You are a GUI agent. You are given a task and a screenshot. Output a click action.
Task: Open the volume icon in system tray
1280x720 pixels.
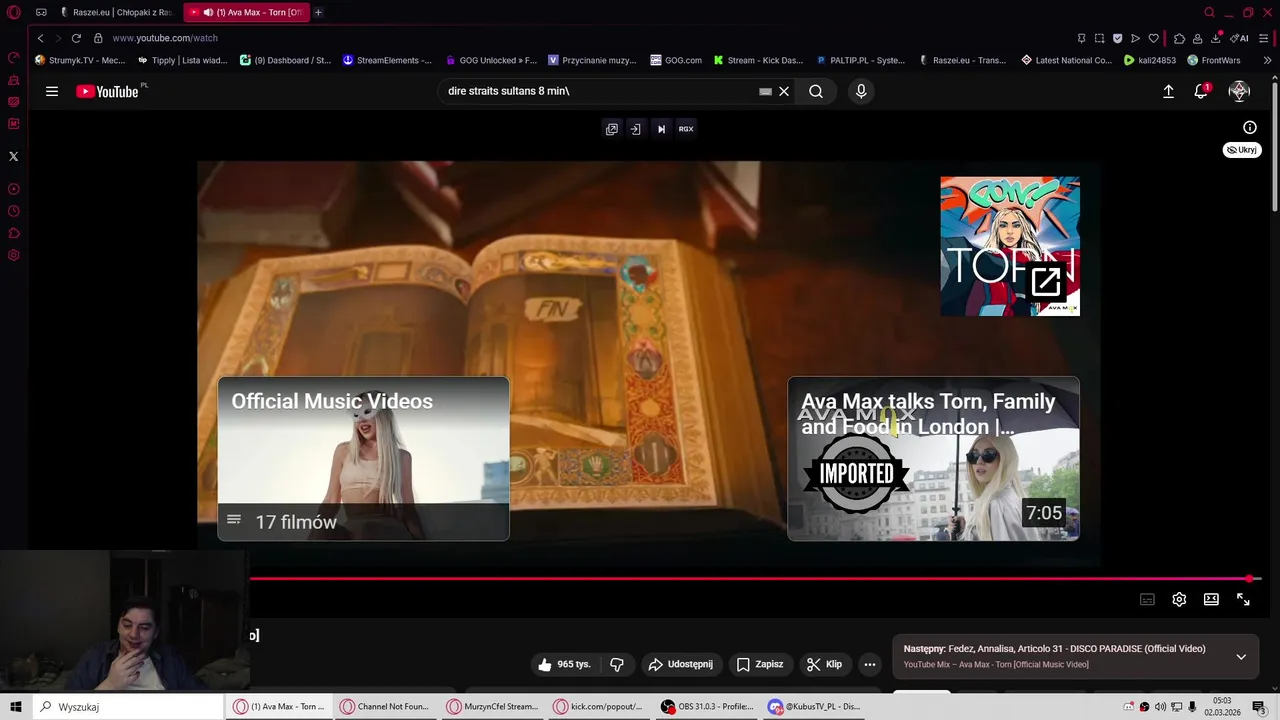point(1160,707)
